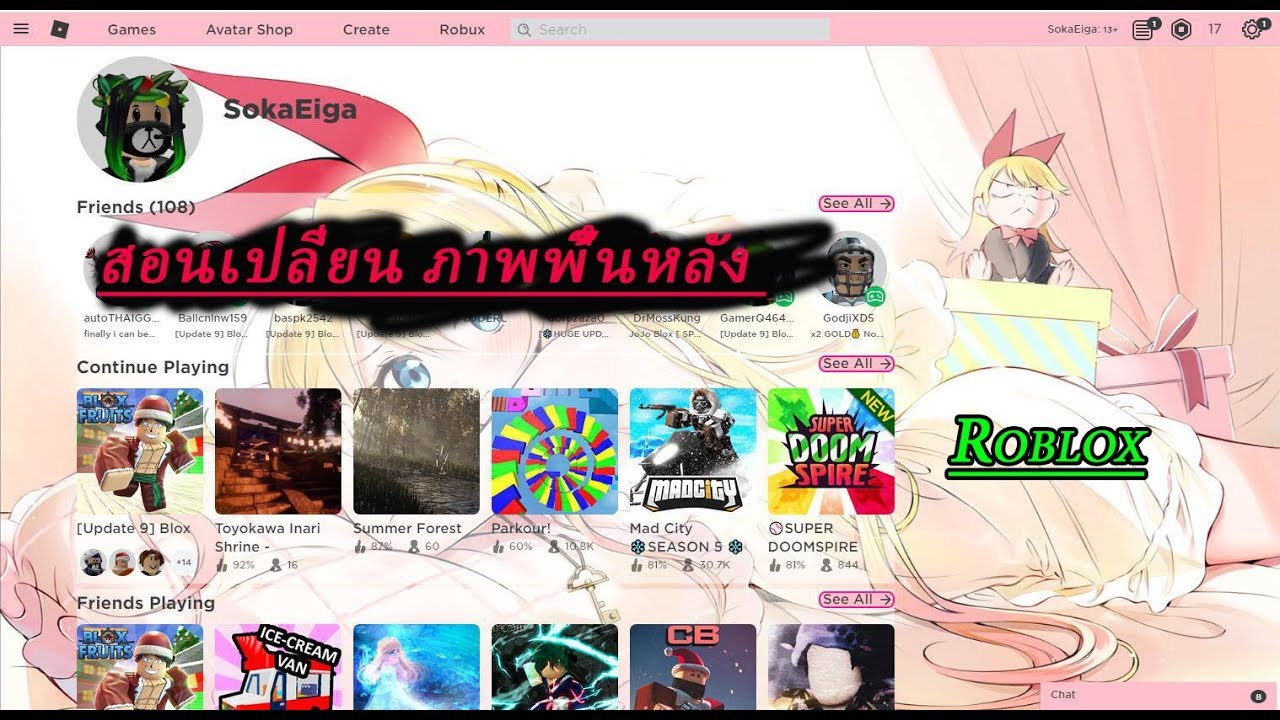1280x720 pixels.
Task: Click into the Search field
Action: click(x=670, y=29)
